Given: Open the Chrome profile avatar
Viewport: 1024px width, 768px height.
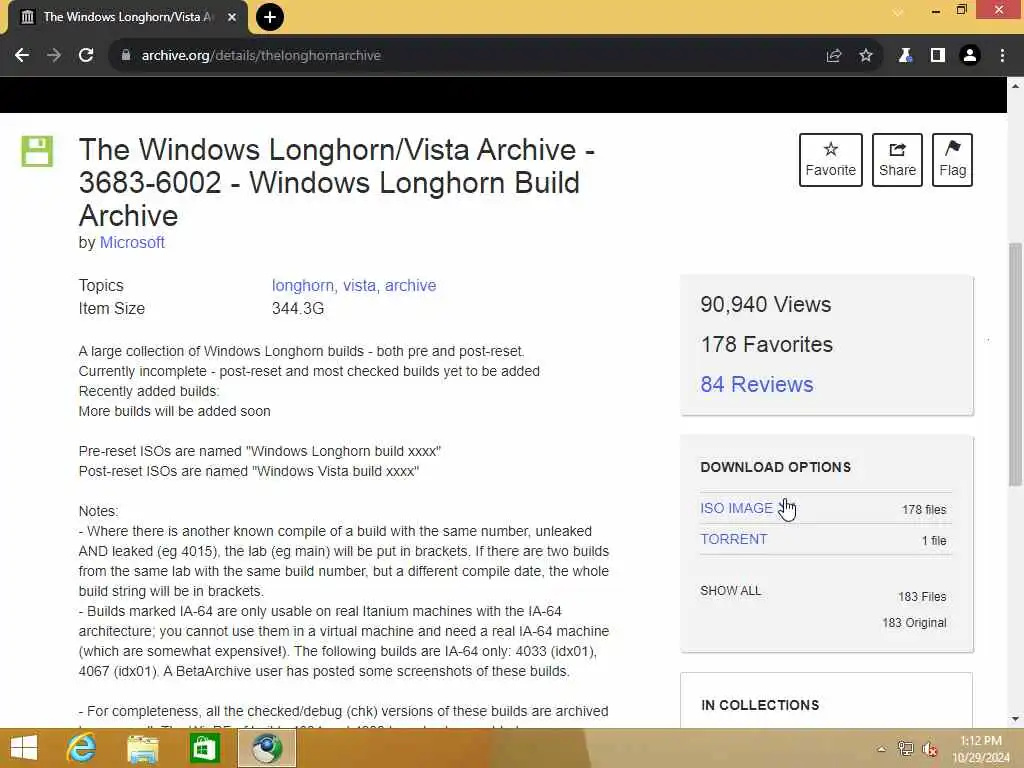Looking at the screenshot, I should tap(970, 56).
